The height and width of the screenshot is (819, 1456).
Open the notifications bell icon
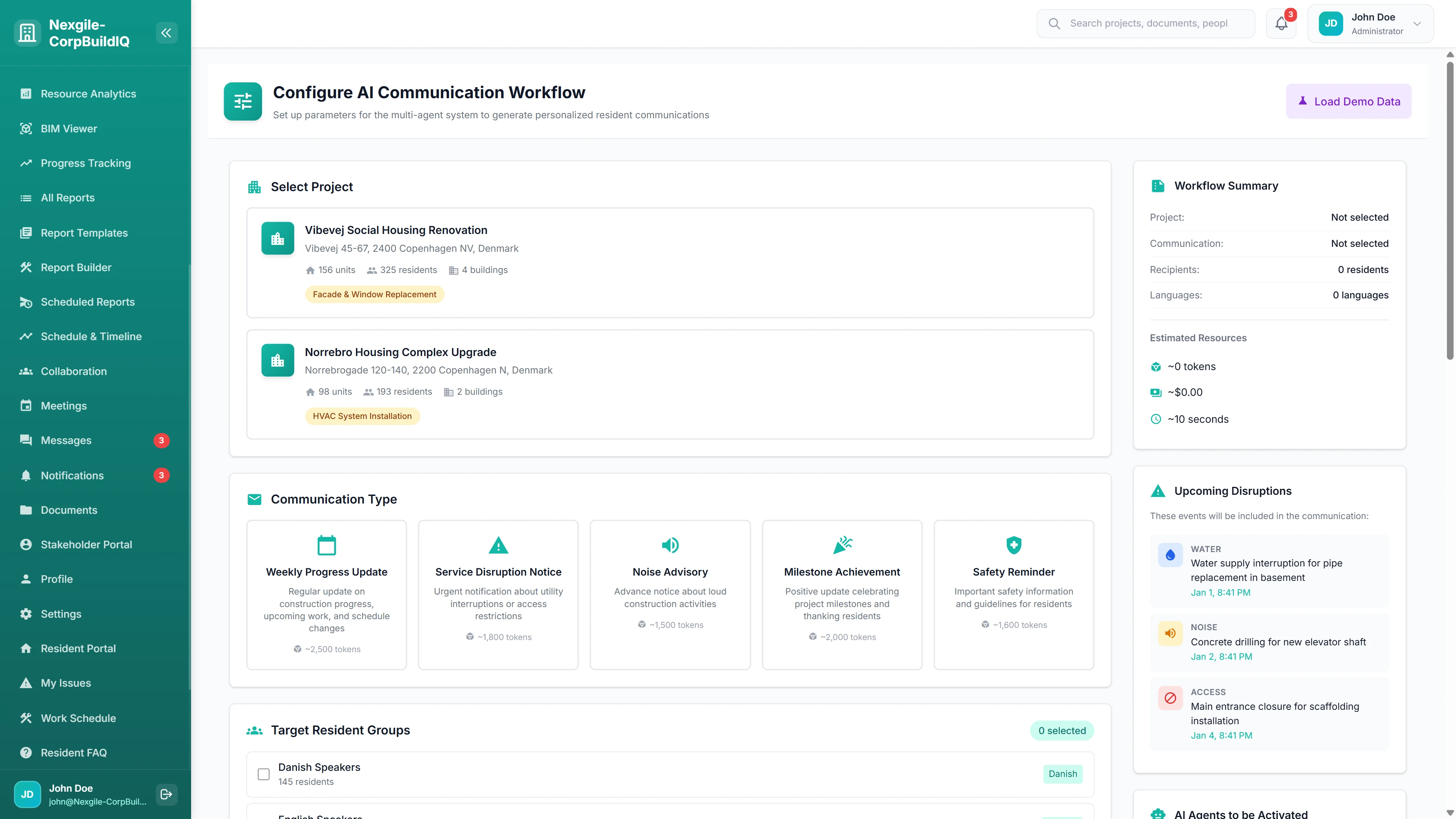pyautogui.click(x=1281, y=23)
